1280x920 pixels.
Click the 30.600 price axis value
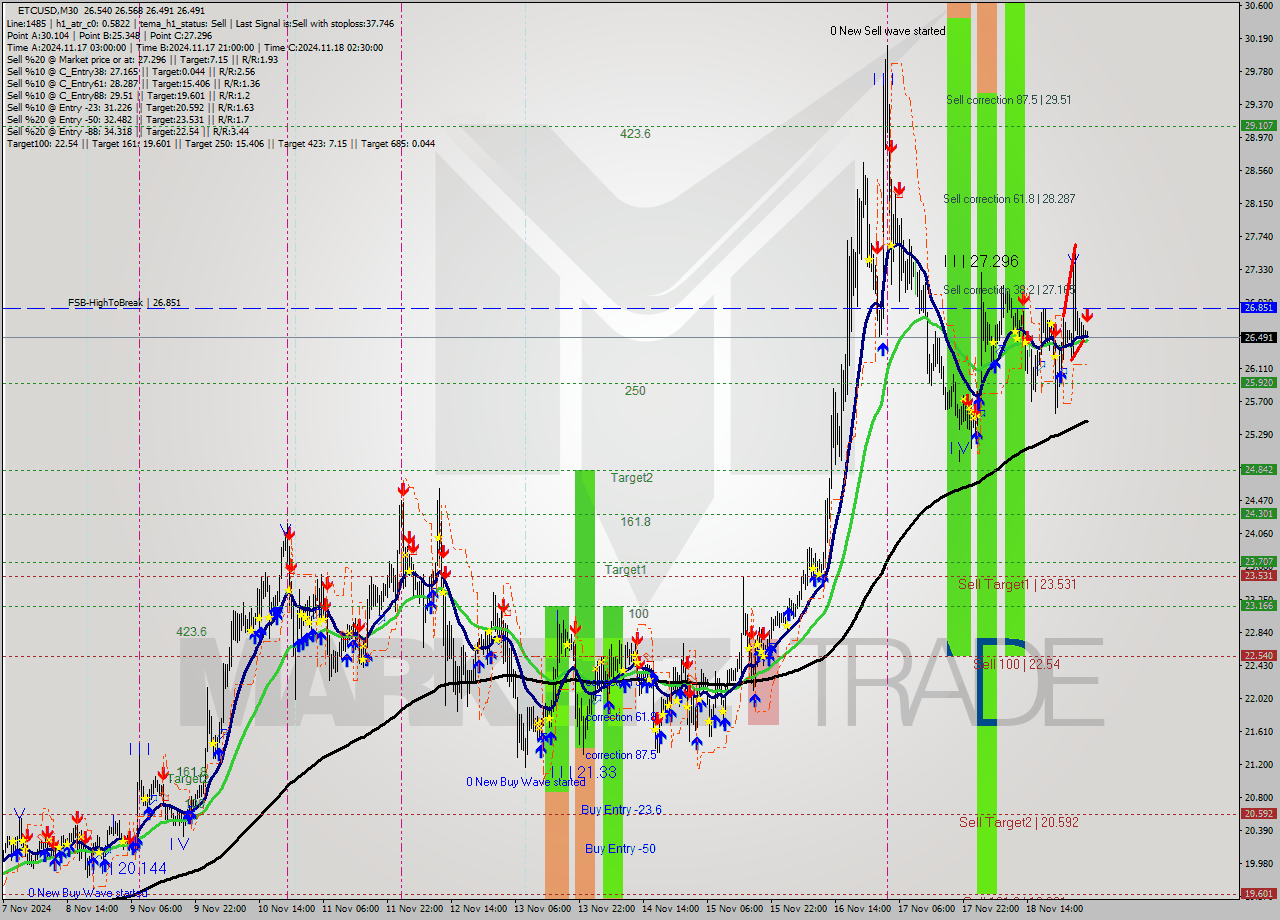[x=1258, y=6]
